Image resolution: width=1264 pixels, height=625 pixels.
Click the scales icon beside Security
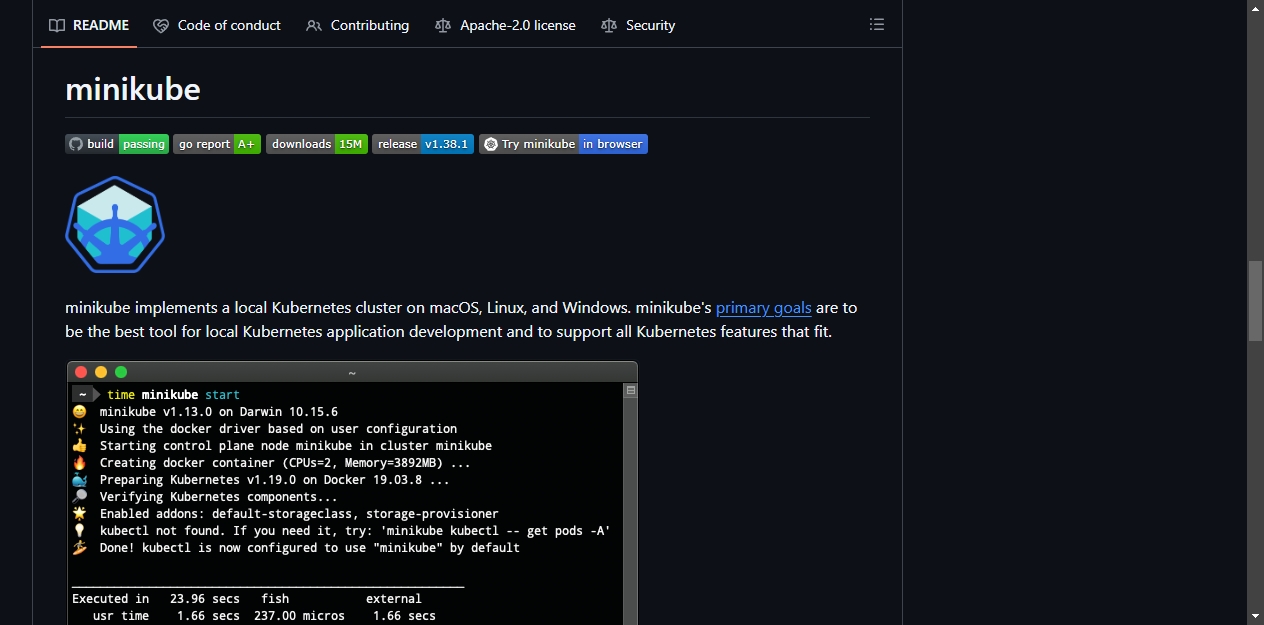[x=609, y=25]
